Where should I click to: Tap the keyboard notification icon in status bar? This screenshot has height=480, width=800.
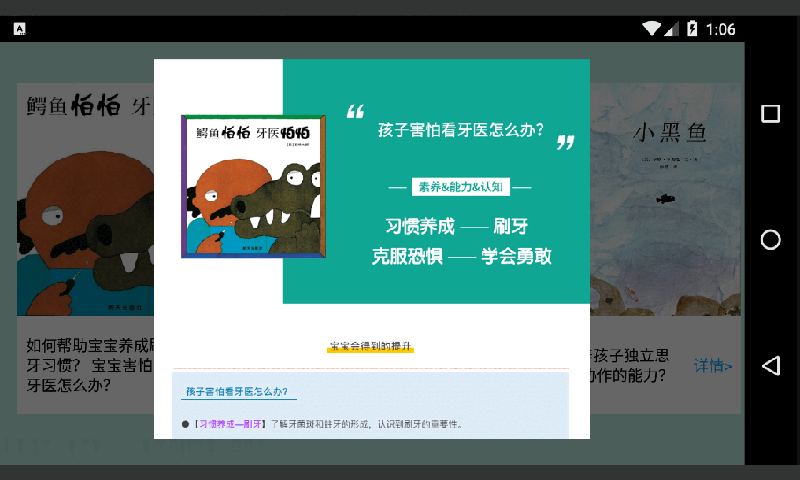click(19, 29)
